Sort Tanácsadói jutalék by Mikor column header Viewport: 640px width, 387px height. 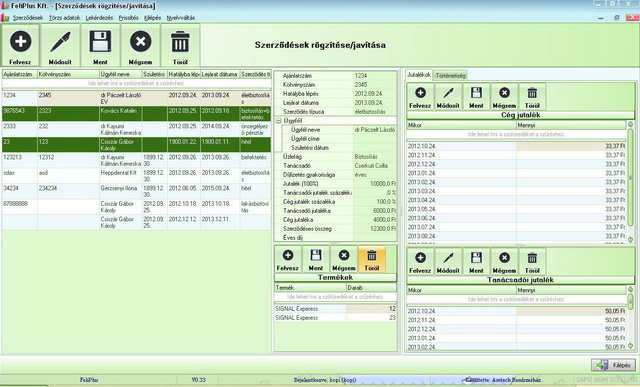click(461, 290)
